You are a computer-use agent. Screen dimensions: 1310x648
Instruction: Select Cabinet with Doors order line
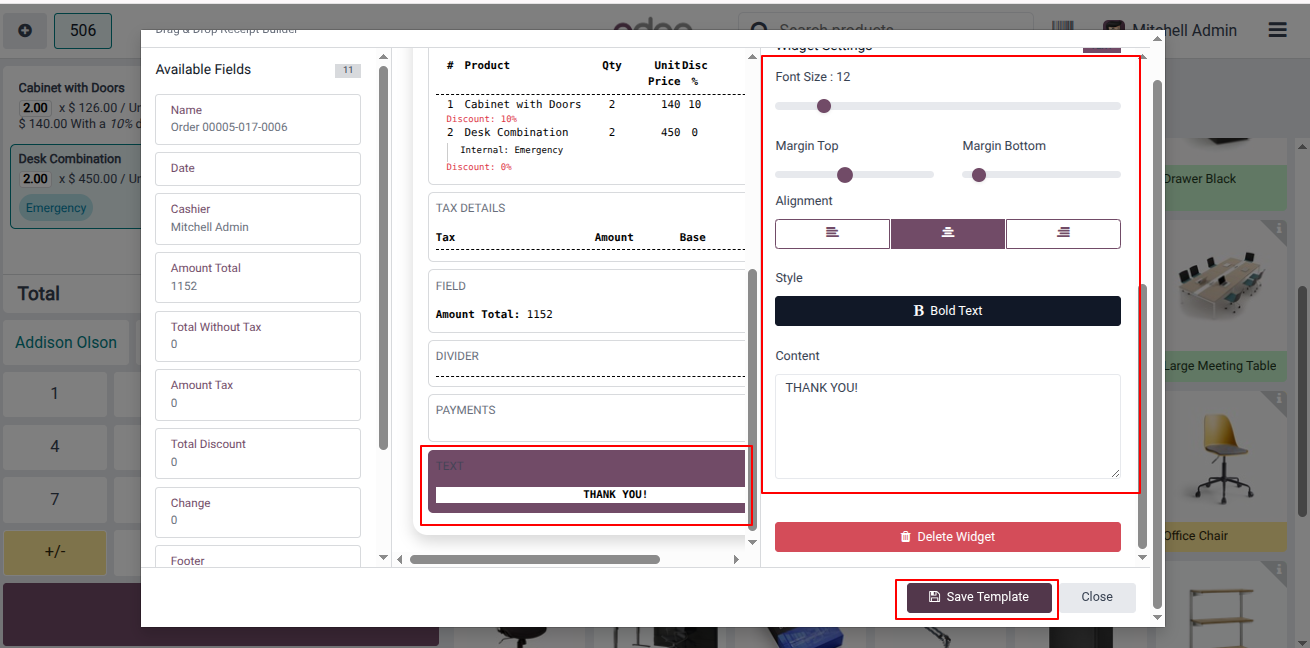click(72, 106)
